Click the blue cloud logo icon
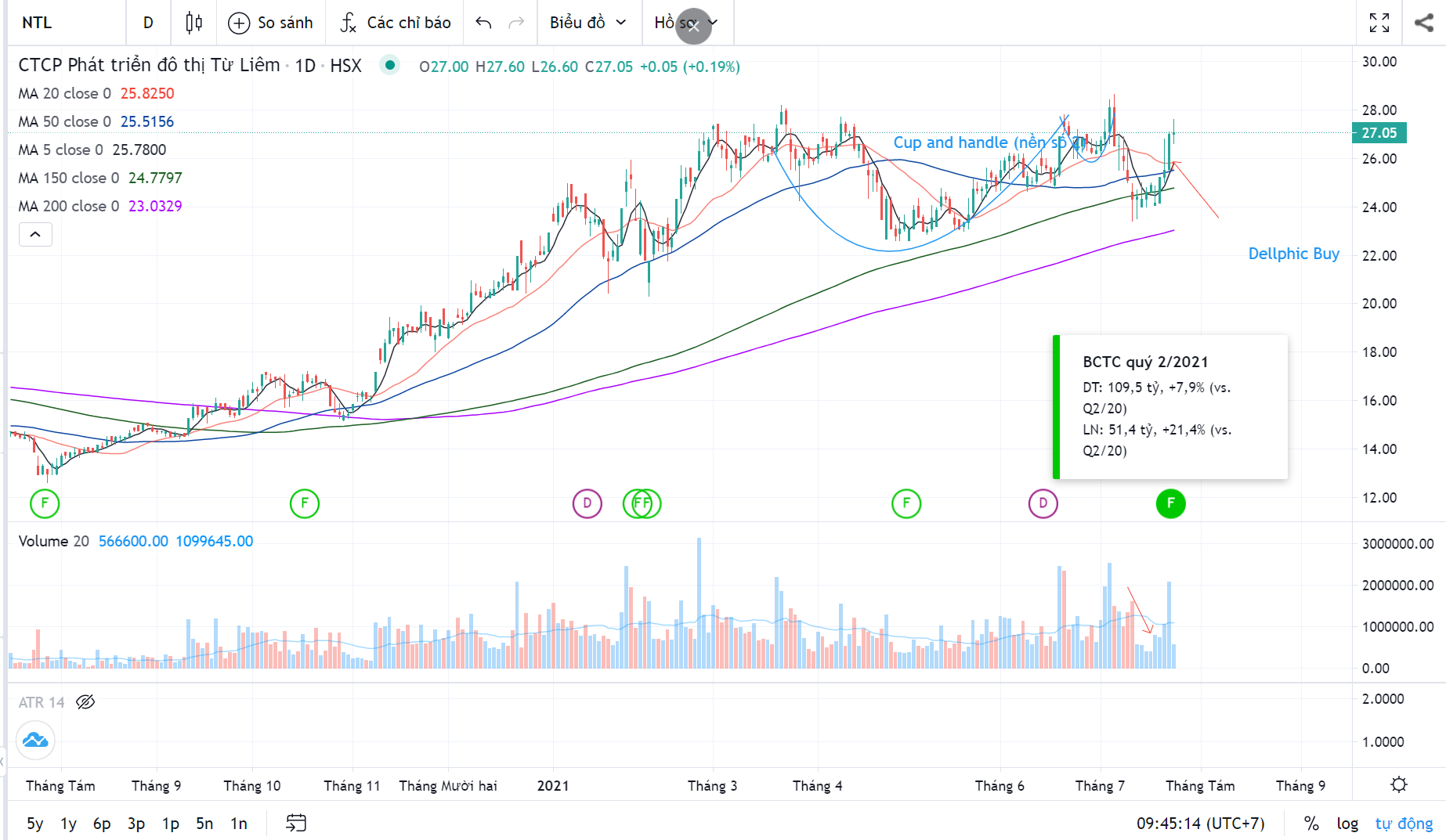The height and width of the screenshot is (840, 1446). coord(35,740)
